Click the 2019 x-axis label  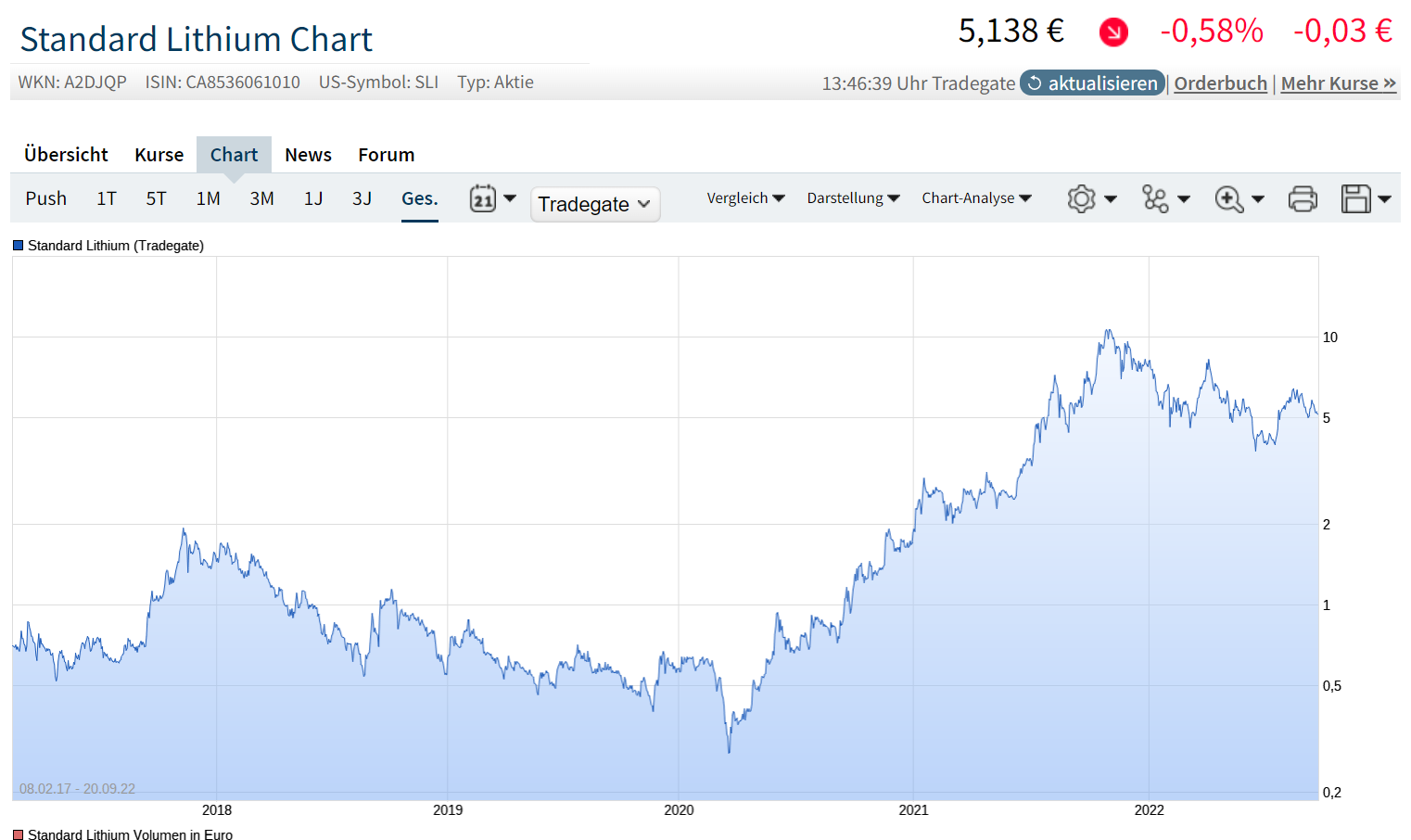coord(448,810)
